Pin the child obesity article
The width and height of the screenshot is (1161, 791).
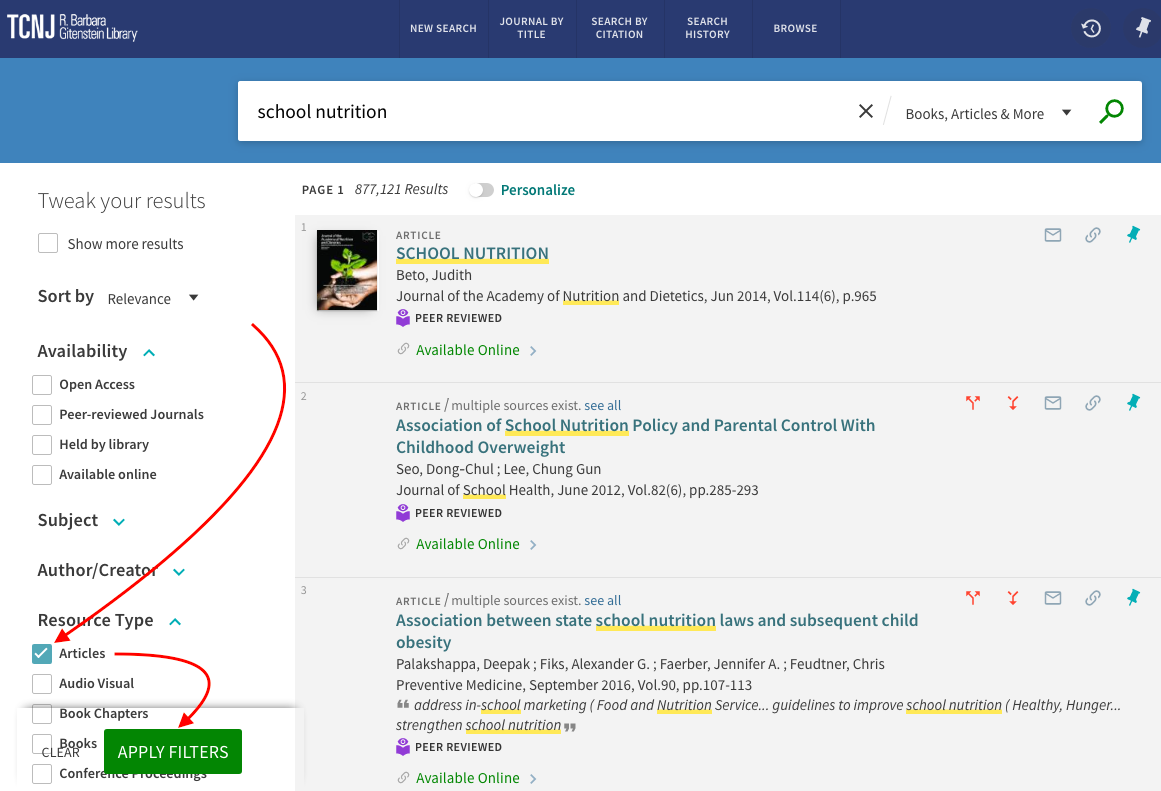(1133, 598)
